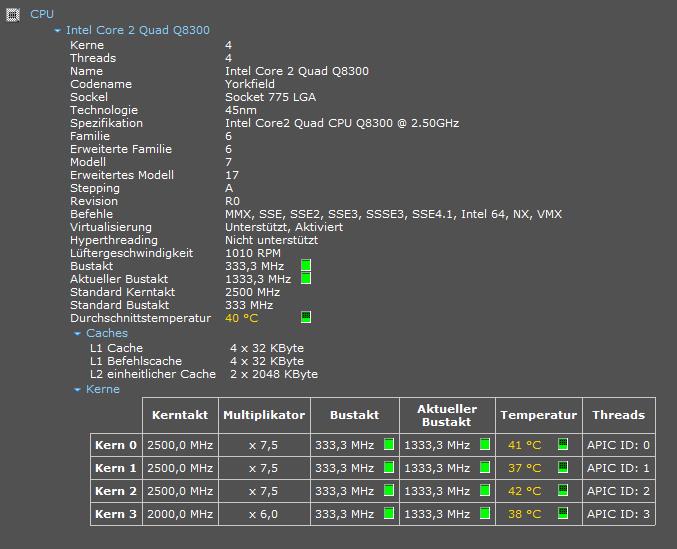Screen dimensions: 677x549
Task: Click the 41 °C temperature value
Action: [x=524, y=445]
